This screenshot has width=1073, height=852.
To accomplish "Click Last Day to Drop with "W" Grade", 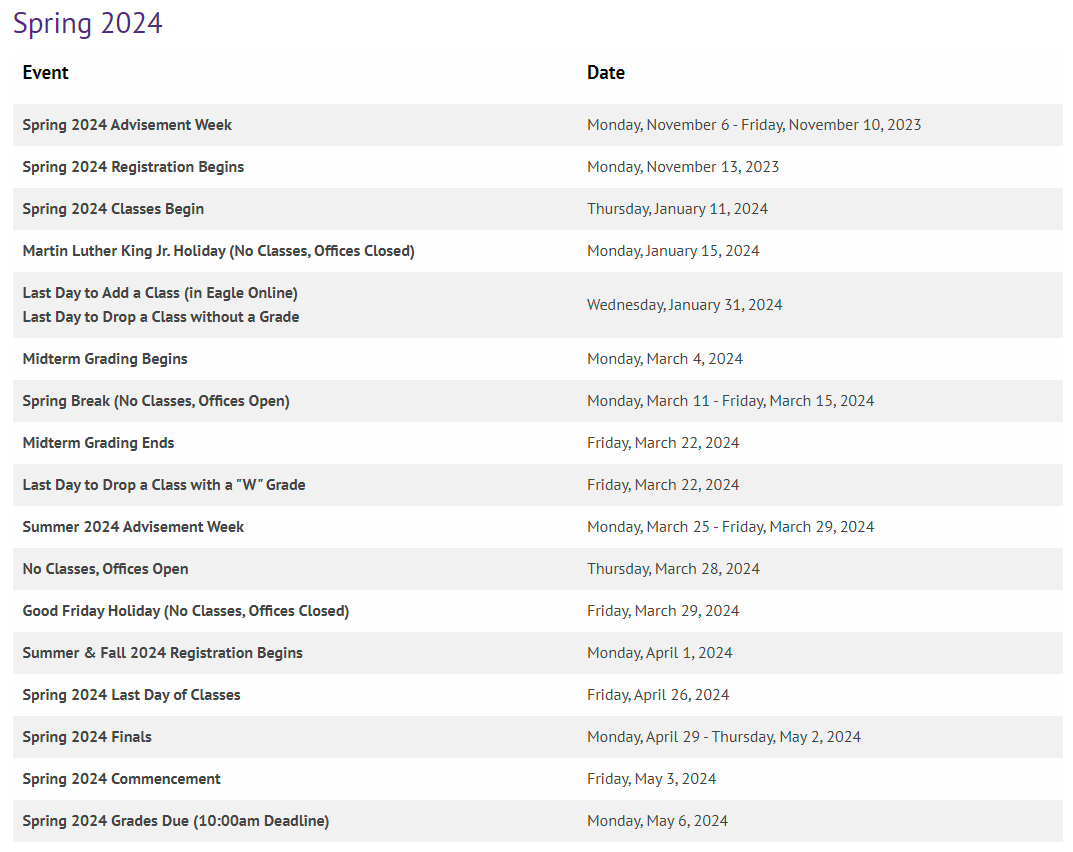I will click(x=164, y=485).
